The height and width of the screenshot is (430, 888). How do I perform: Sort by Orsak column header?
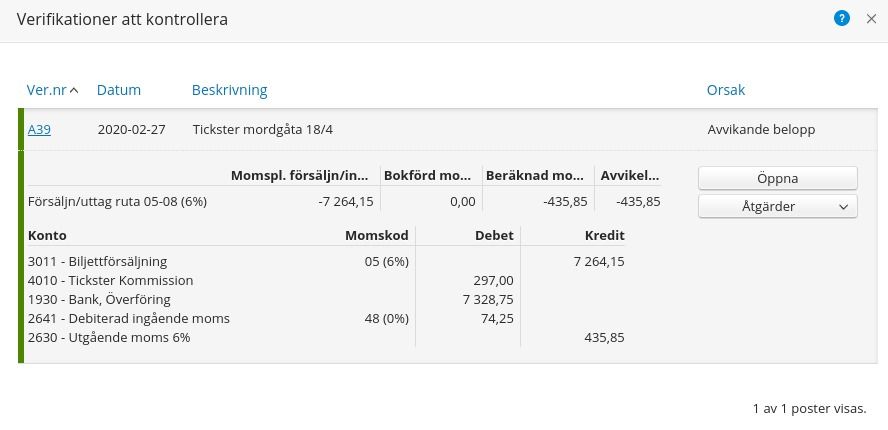click(725, 90)
